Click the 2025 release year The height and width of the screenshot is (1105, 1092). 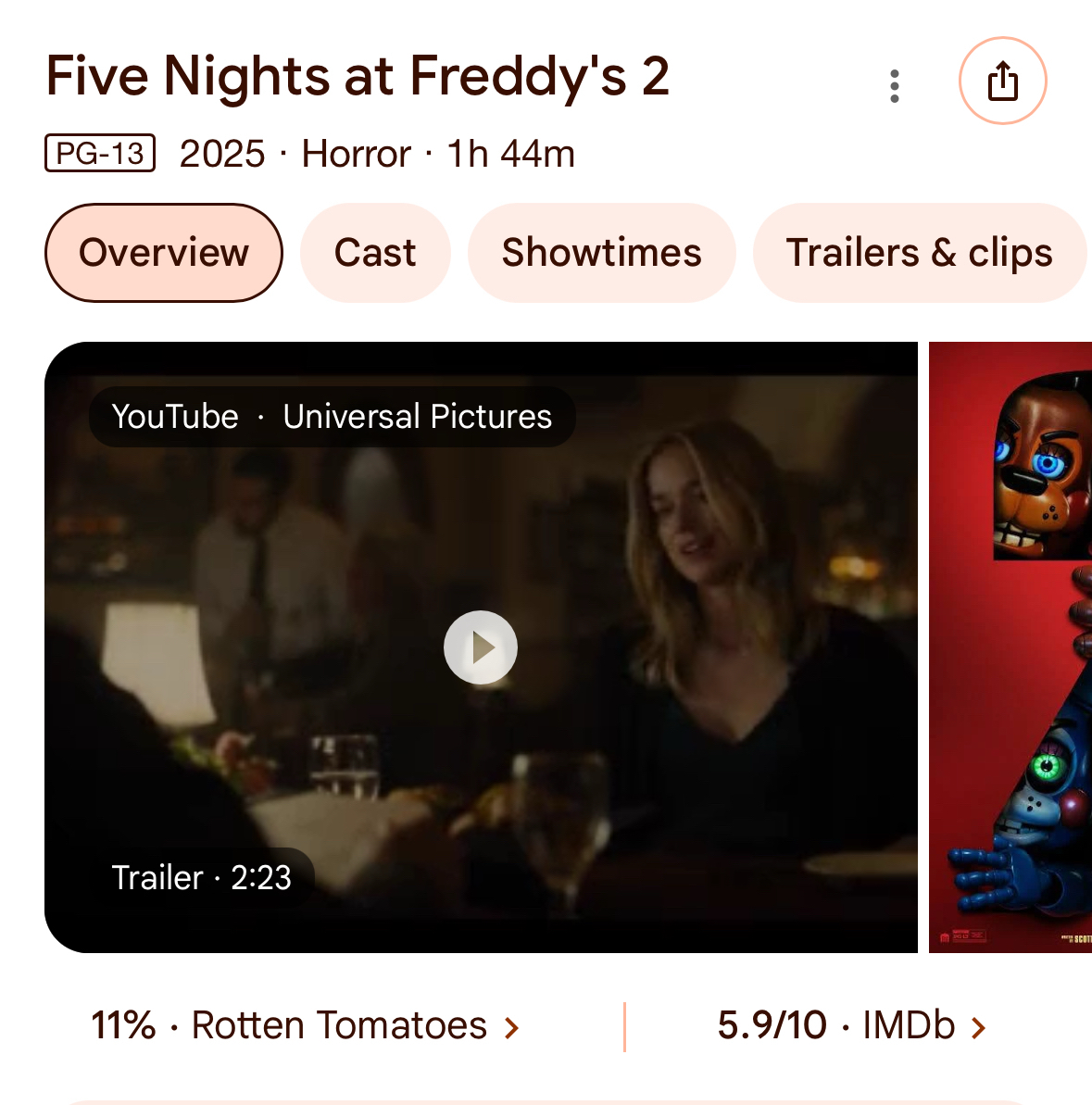coord(222,154)
